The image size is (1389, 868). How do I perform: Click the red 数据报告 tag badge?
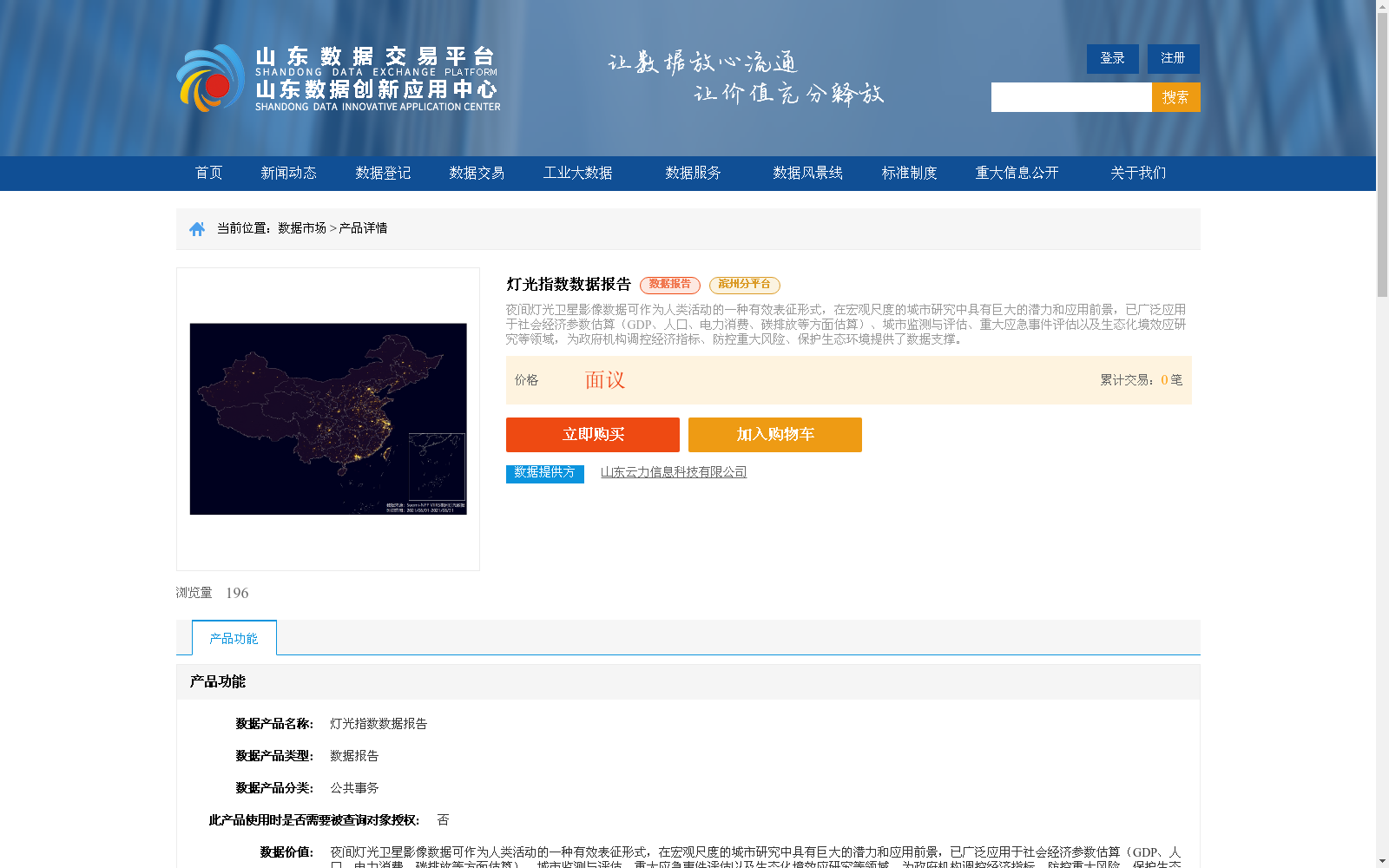[x=670, y=285]
